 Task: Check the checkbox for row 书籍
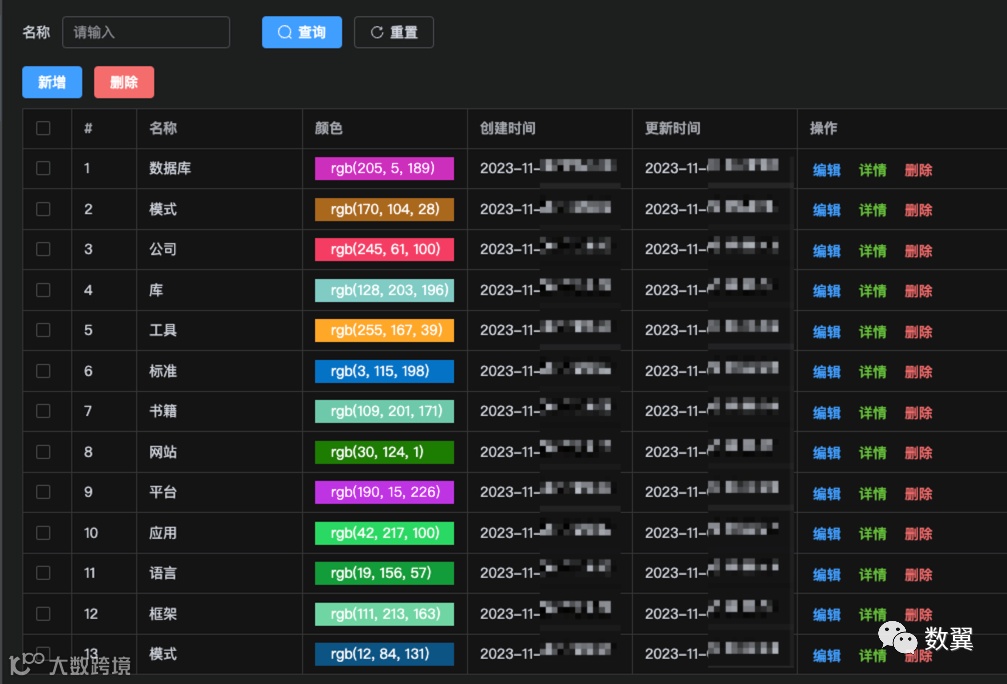tap(43, 411)
